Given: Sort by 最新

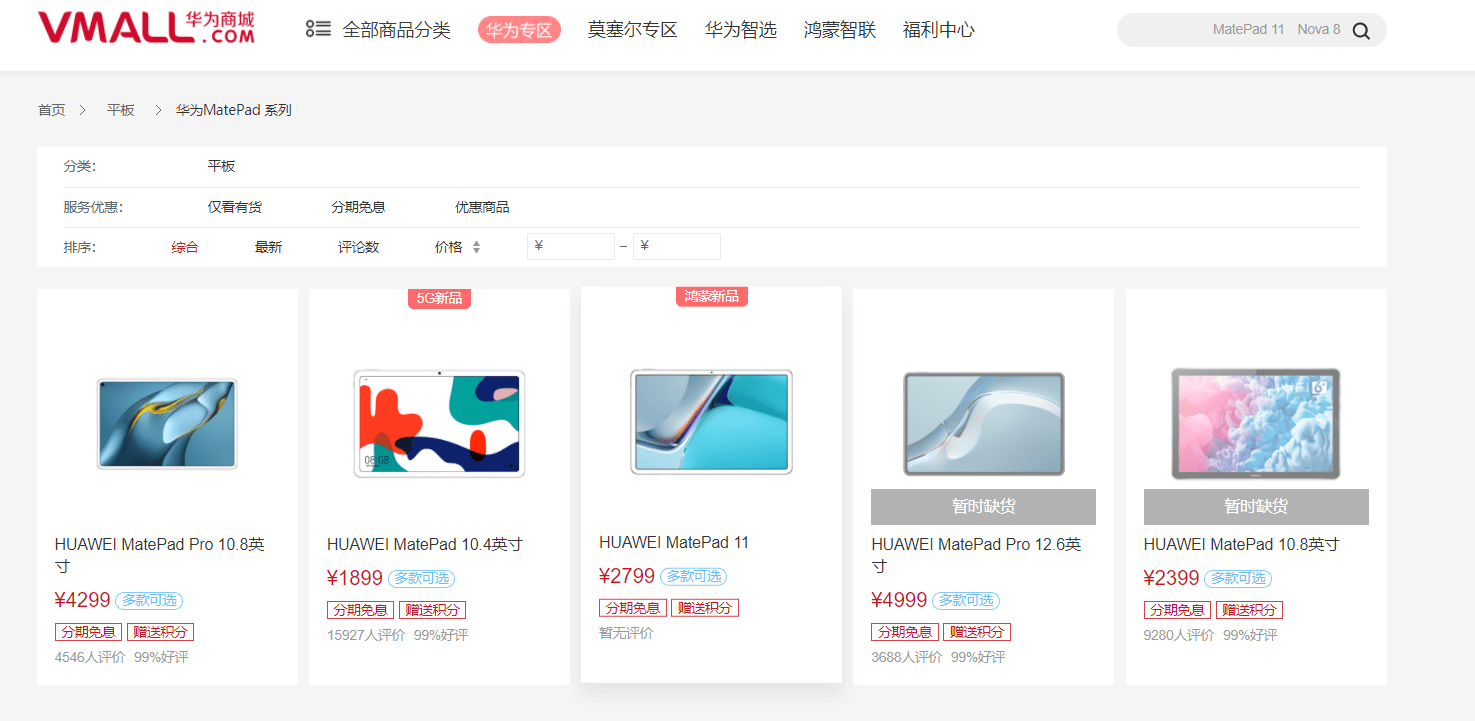Looking at the screenshot, I should 268,247.
